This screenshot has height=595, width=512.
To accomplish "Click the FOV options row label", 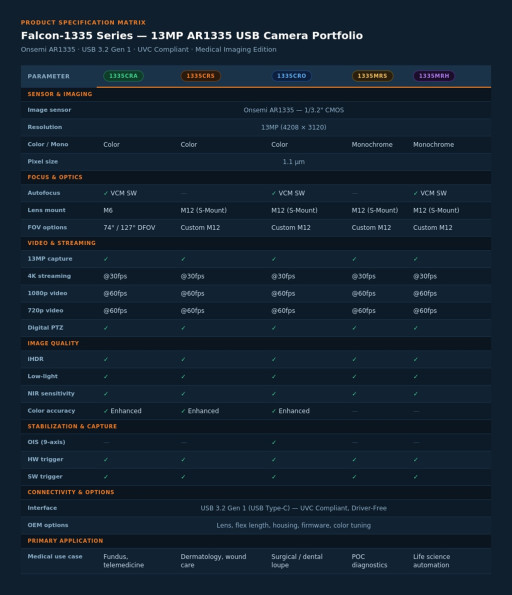I will tap(47, 227).
